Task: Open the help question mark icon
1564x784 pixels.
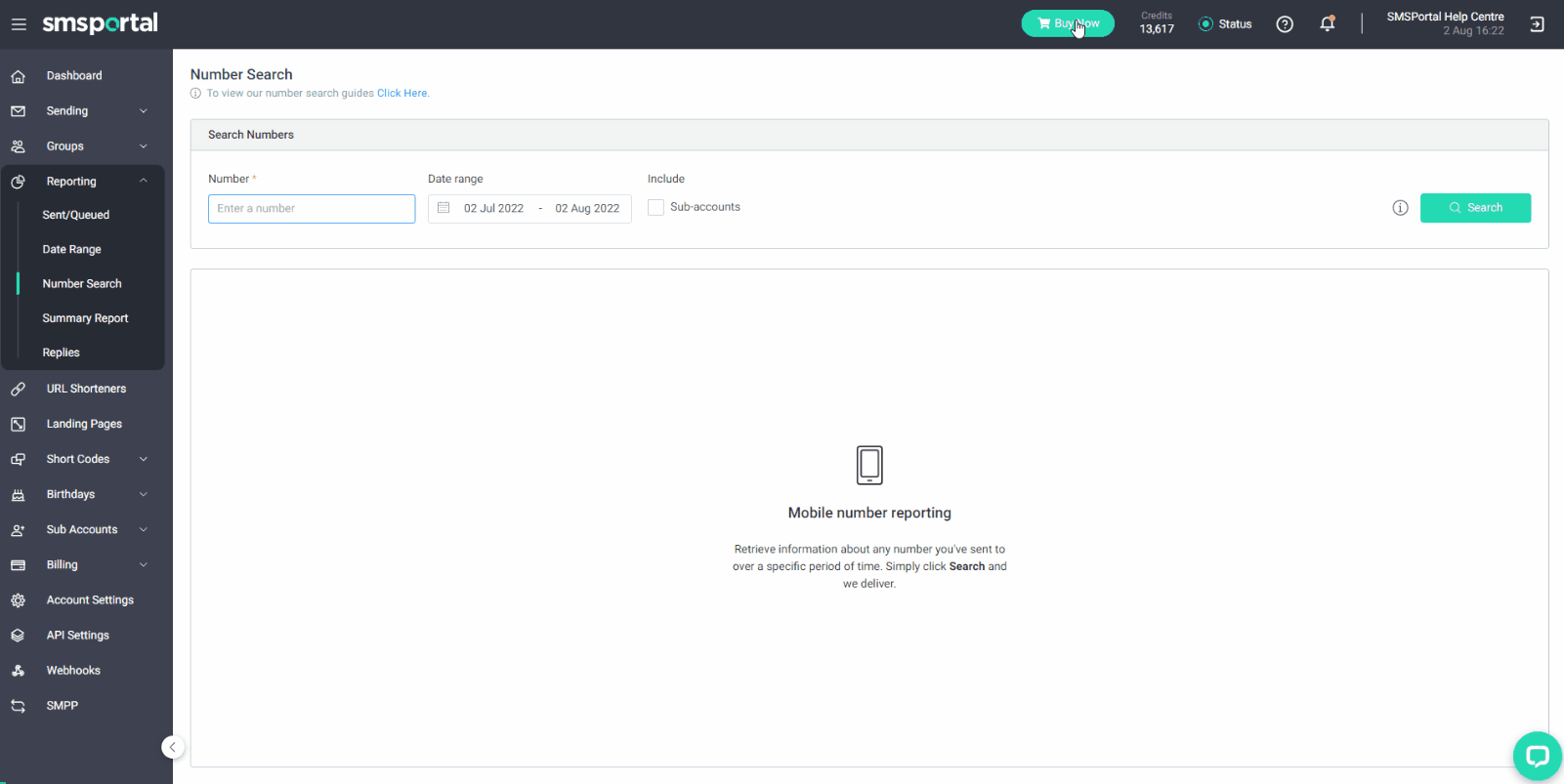Action: click(x=1285, y=24)
